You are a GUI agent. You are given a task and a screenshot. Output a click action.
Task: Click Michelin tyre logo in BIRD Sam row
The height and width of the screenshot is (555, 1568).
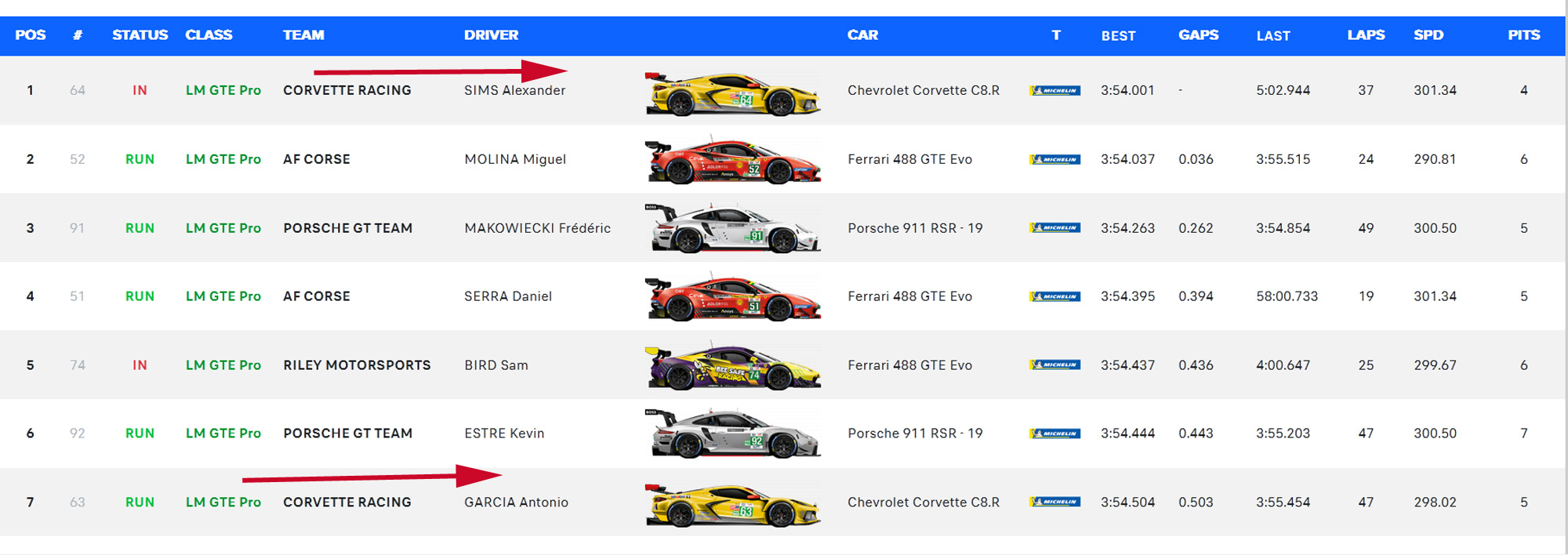pyautogui.click(x=1054, y=365)
